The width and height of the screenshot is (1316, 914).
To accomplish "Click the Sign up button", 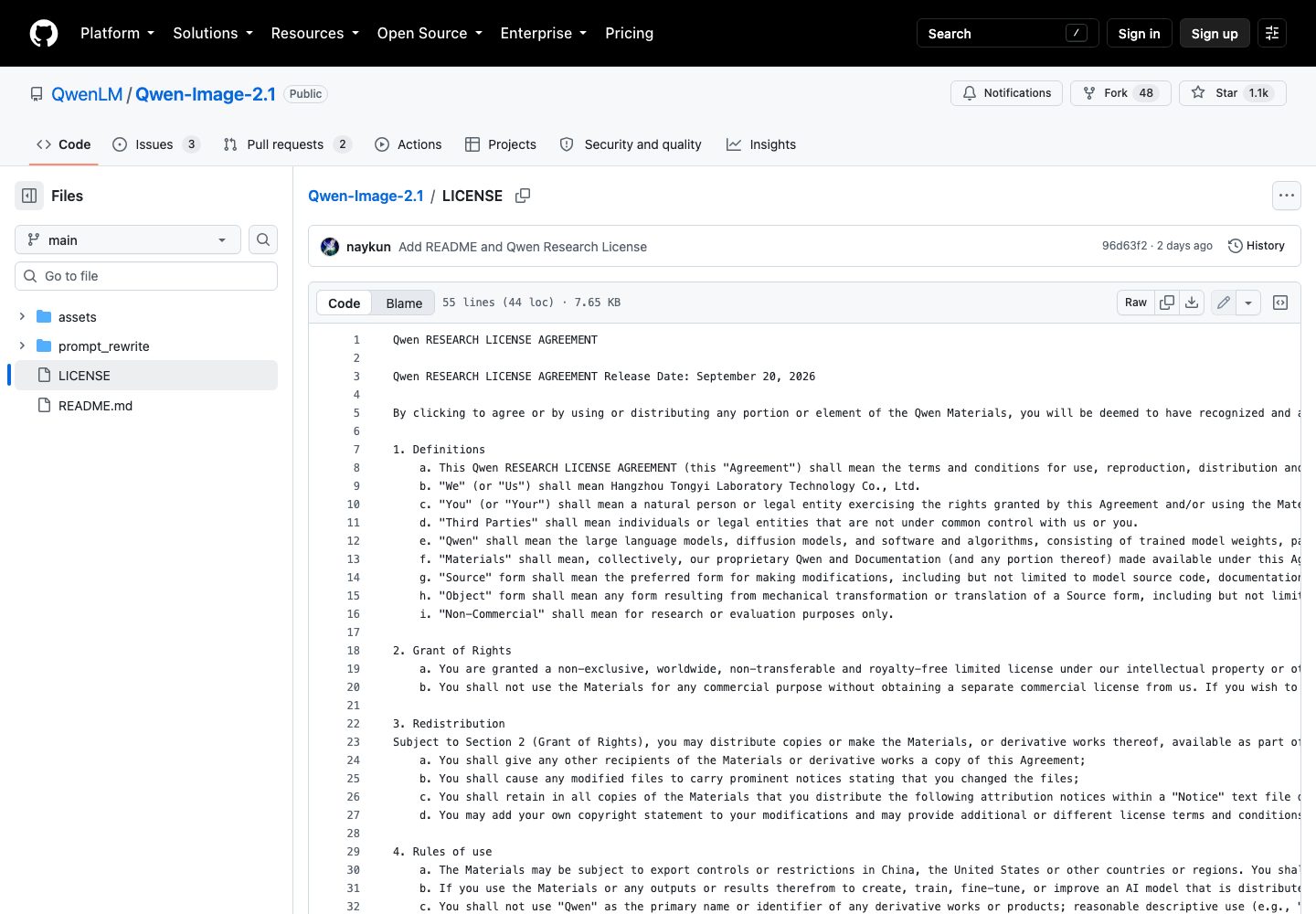I will click(1215, 33).
